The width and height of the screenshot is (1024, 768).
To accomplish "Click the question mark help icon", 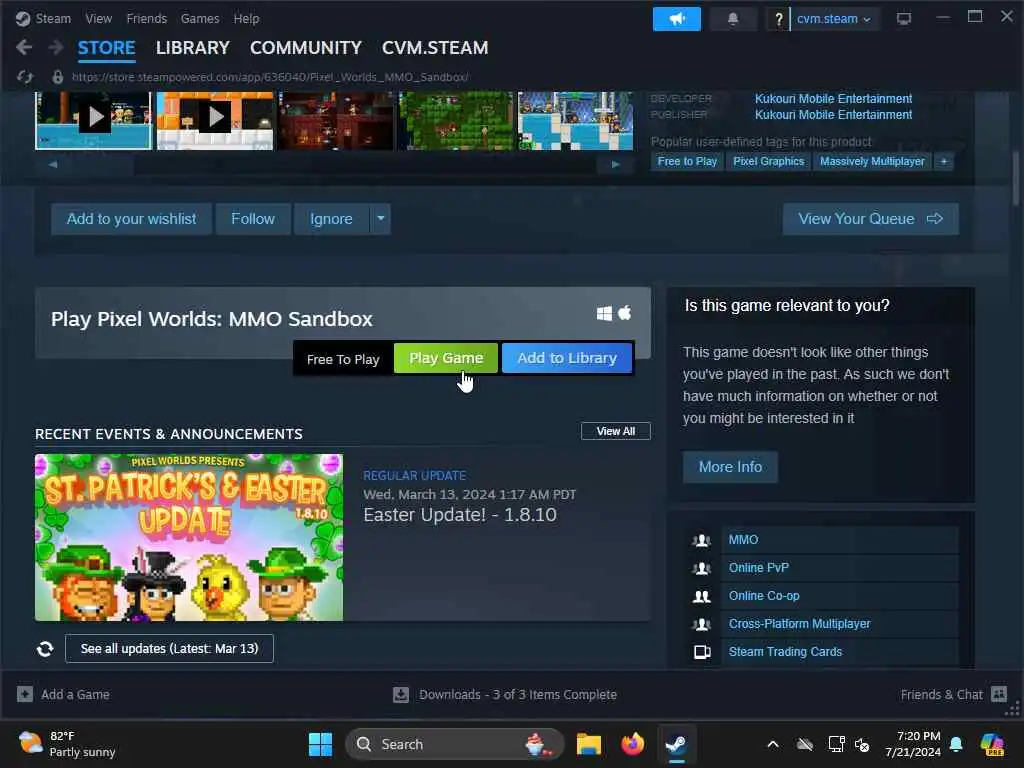I will (x=778, y=19).
